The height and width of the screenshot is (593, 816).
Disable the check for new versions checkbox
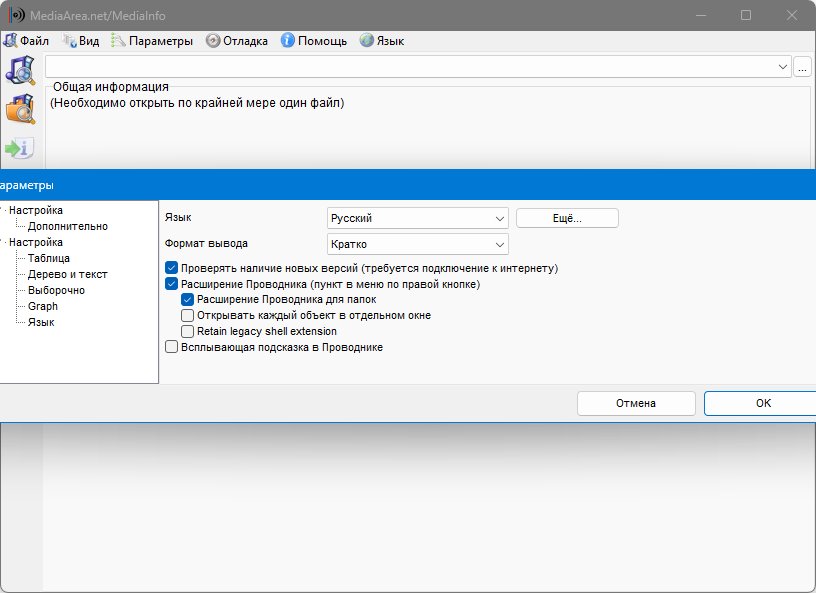[172, 269]
